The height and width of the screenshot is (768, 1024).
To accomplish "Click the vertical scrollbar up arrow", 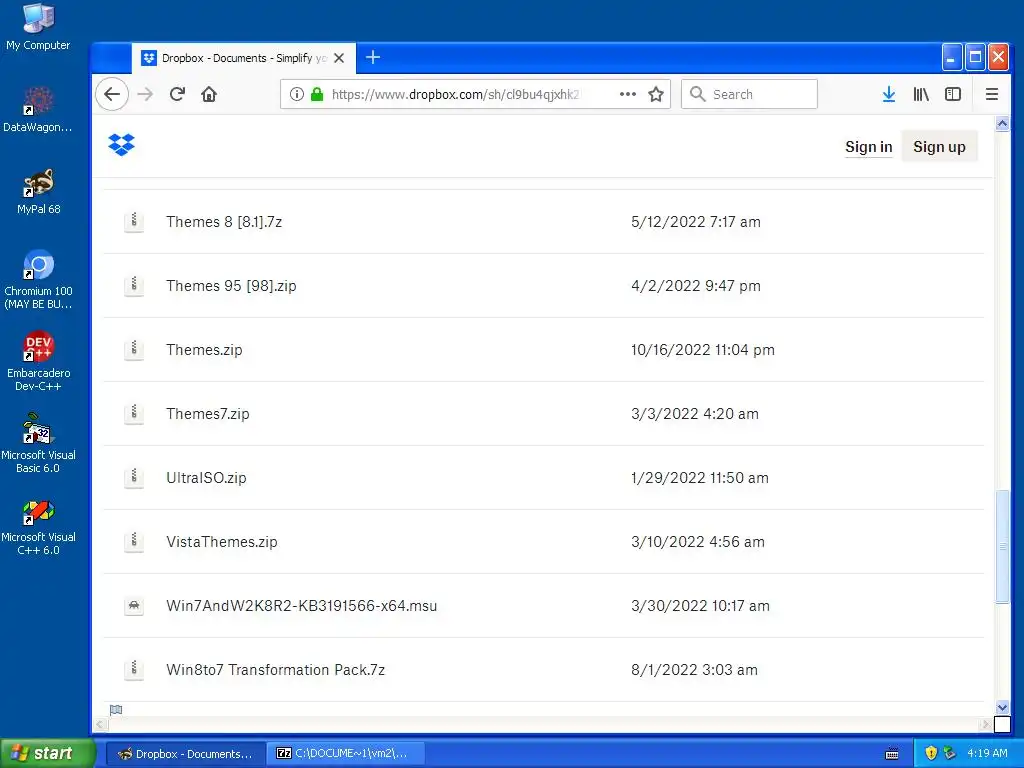I will [1002, 123].
